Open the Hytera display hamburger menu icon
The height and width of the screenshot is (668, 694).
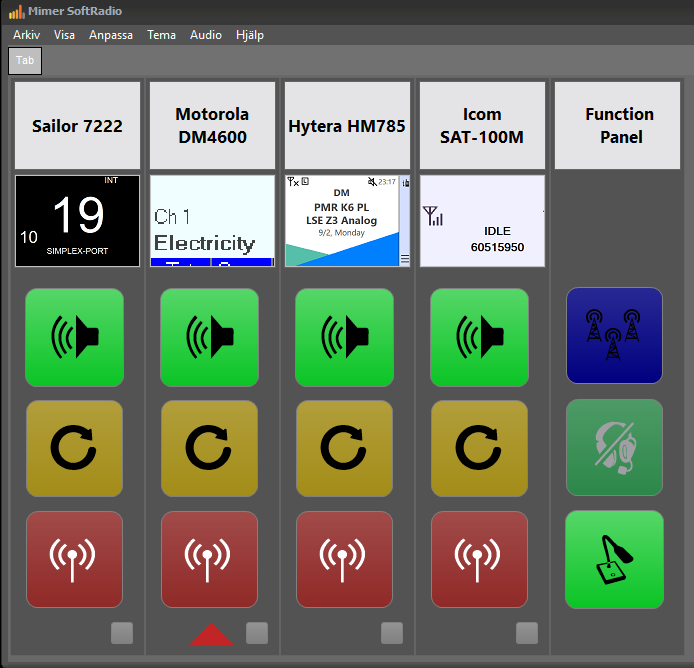point(405,259)
